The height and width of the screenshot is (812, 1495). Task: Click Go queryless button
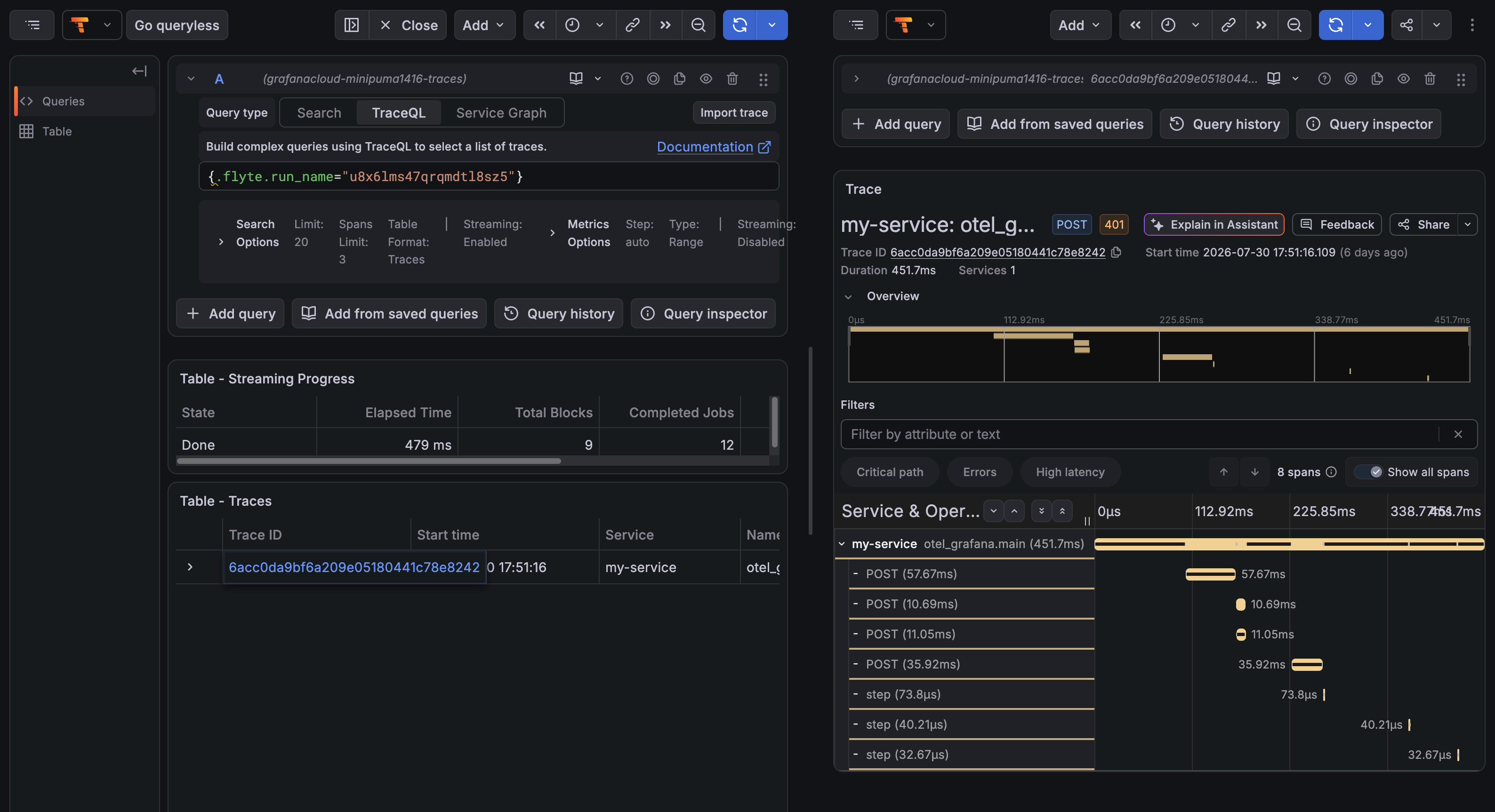177,25
